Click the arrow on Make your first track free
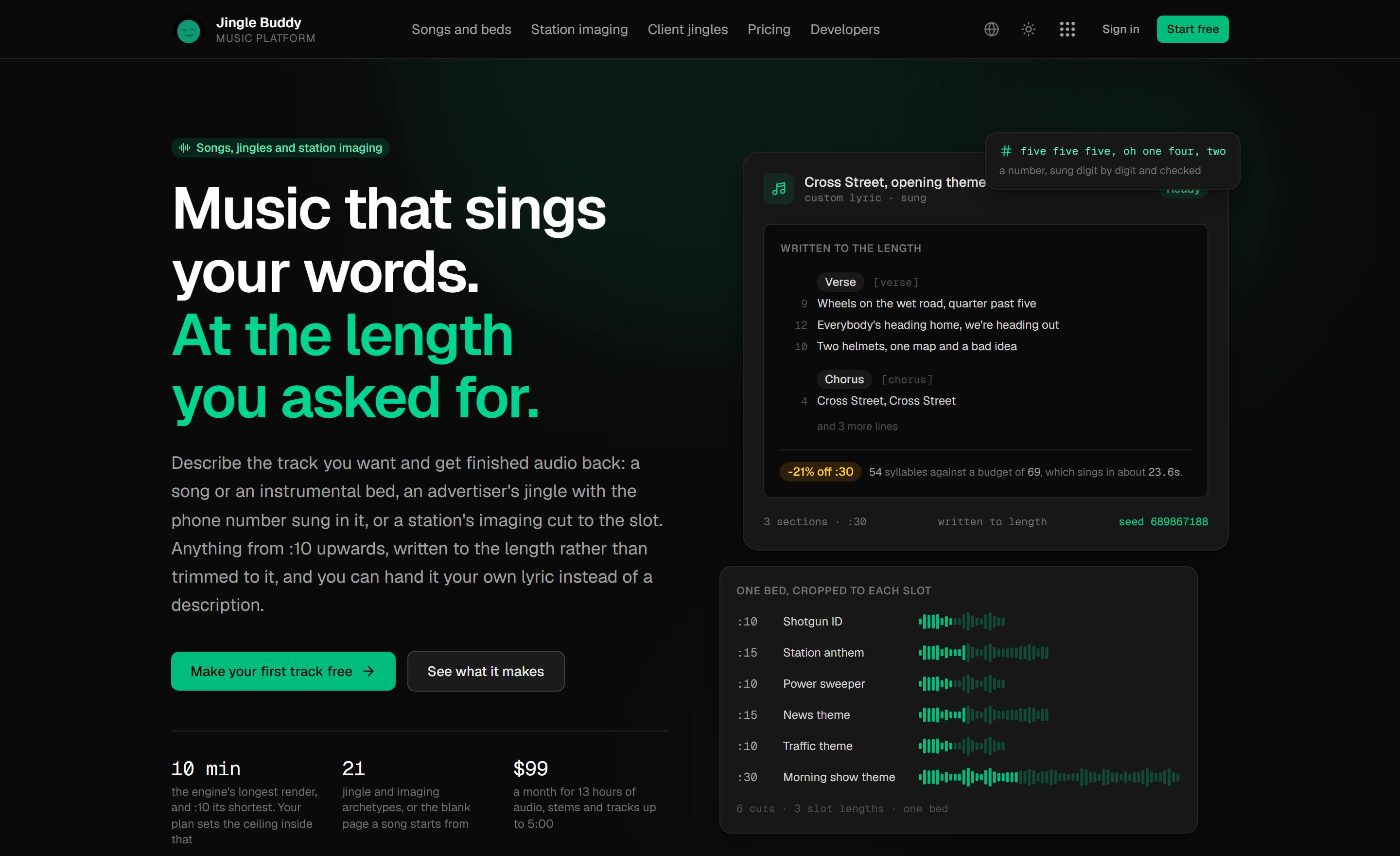The height and width of the screenshot is (856, 1400). pos(369,671)
